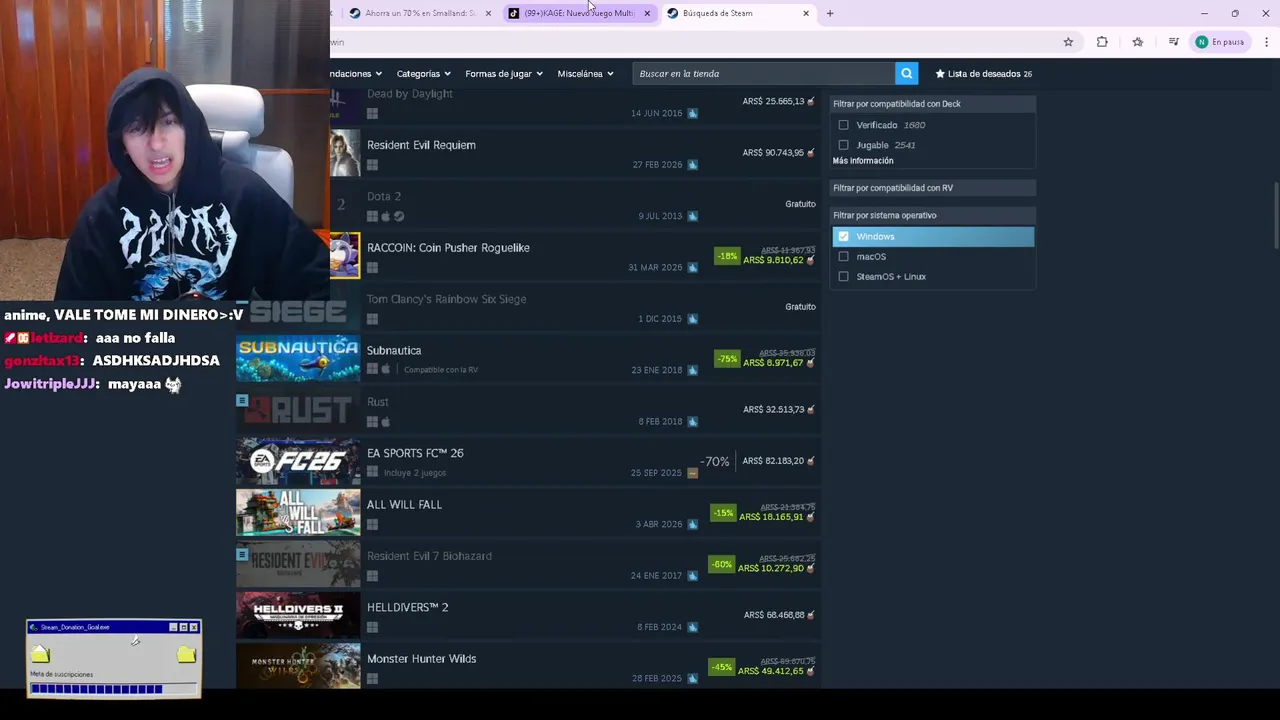Click the review icon for RACCOIN: Coin Pusher Roguelike
1280x720 pixels.
(x=692, y=268)
